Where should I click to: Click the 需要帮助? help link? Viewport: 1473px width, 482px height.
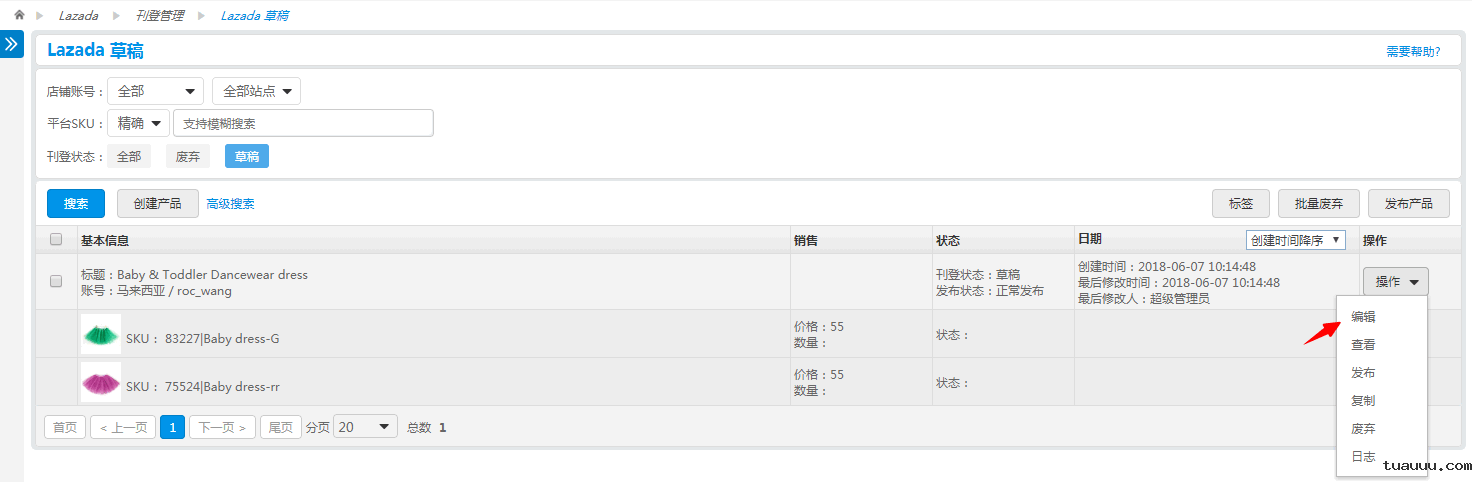pos(1413,52)
